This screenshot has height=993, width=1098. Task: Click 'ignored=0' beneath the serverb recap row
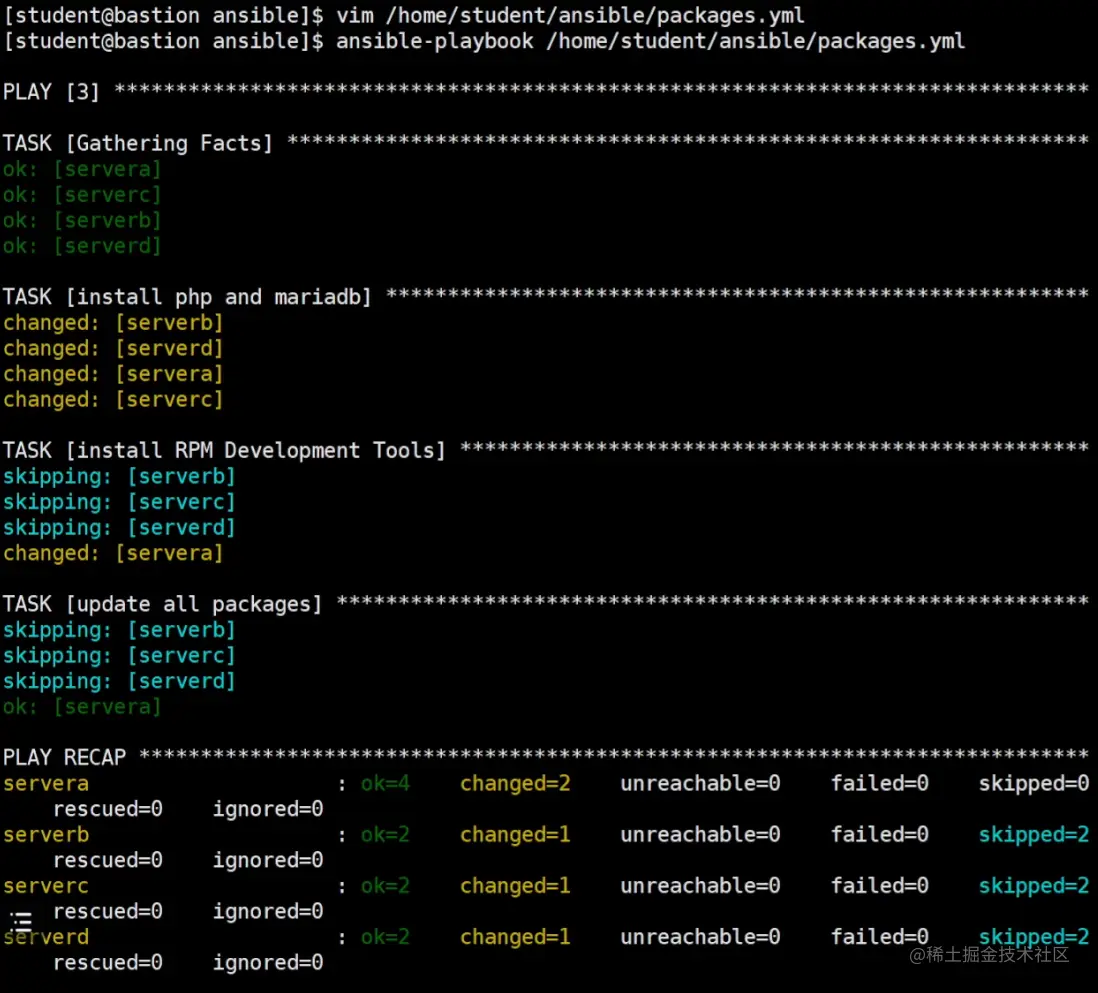point(268,861)
